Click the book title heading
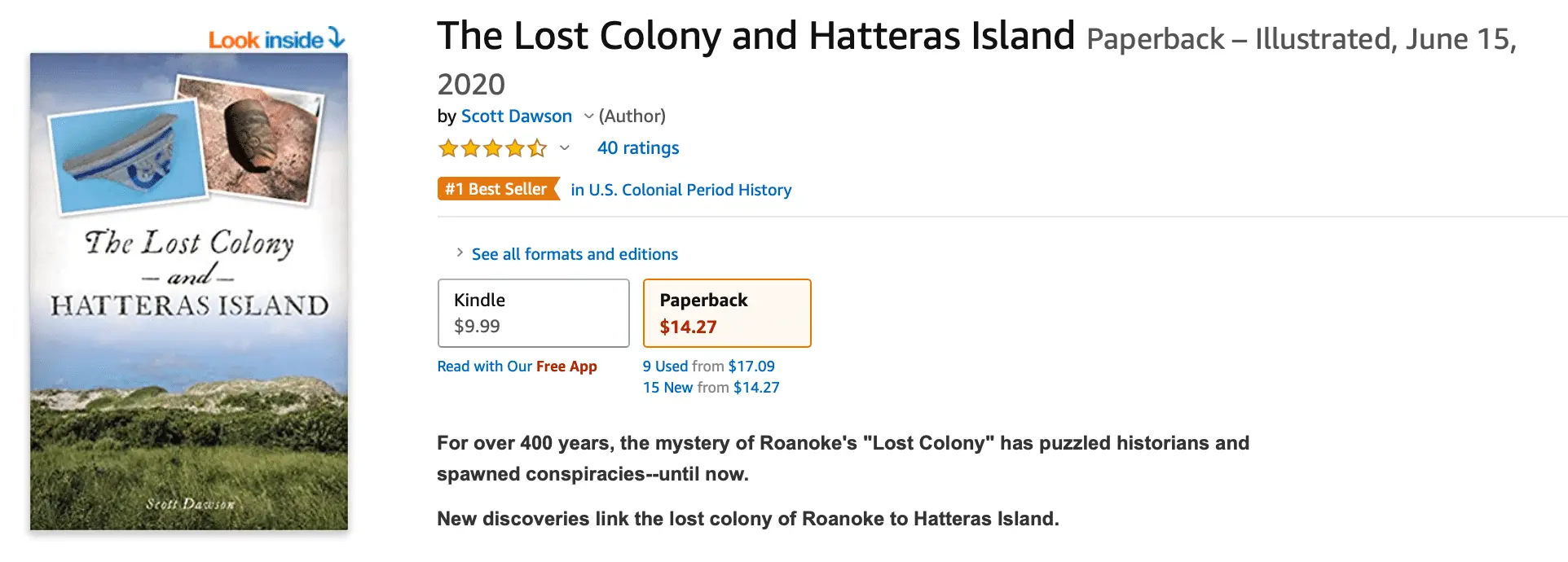Screen dimensions: 1568x562 click(755, 37)
